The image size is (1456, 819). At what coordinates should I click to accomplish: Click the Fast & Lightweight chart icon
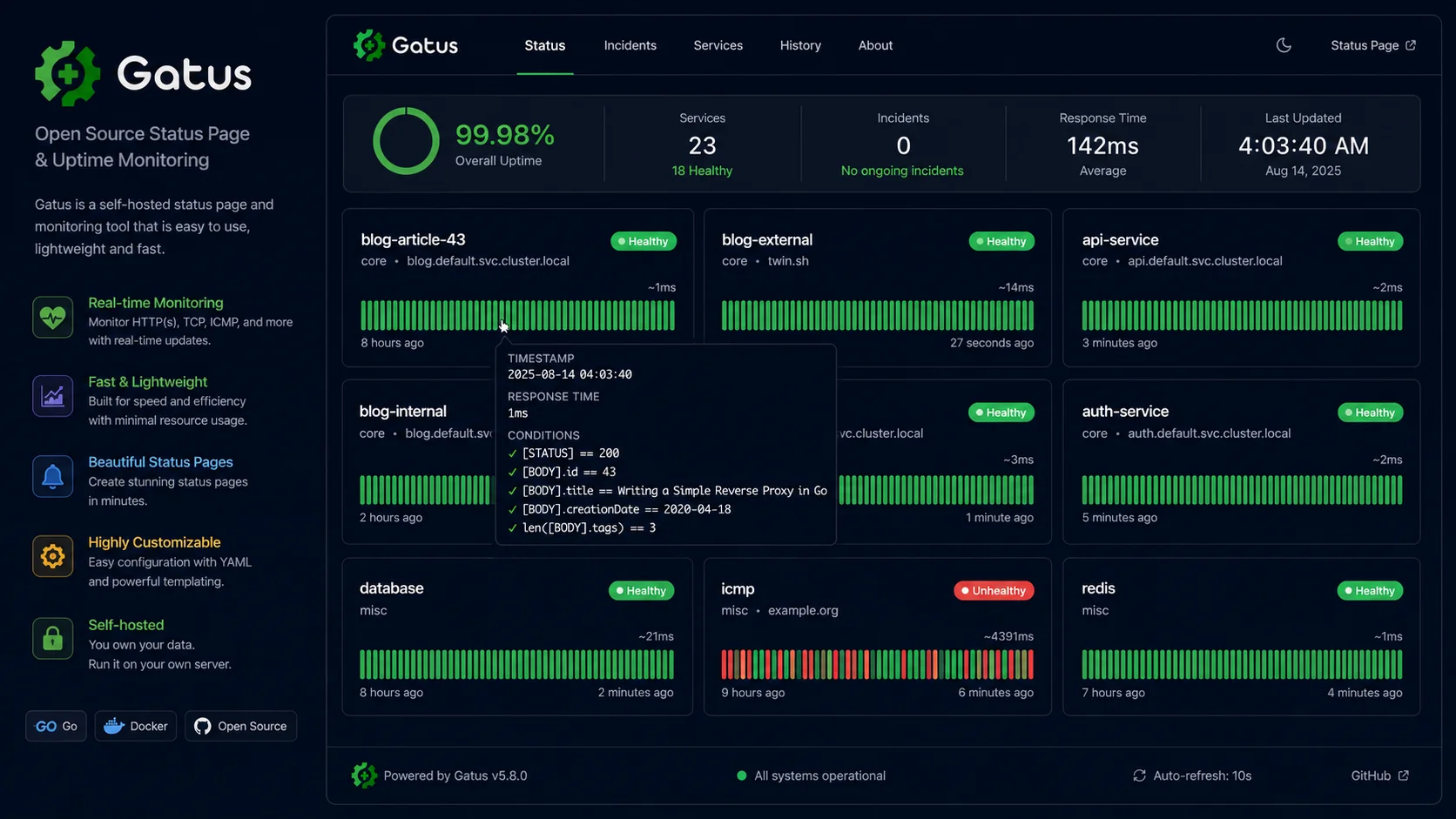(53, 396)
